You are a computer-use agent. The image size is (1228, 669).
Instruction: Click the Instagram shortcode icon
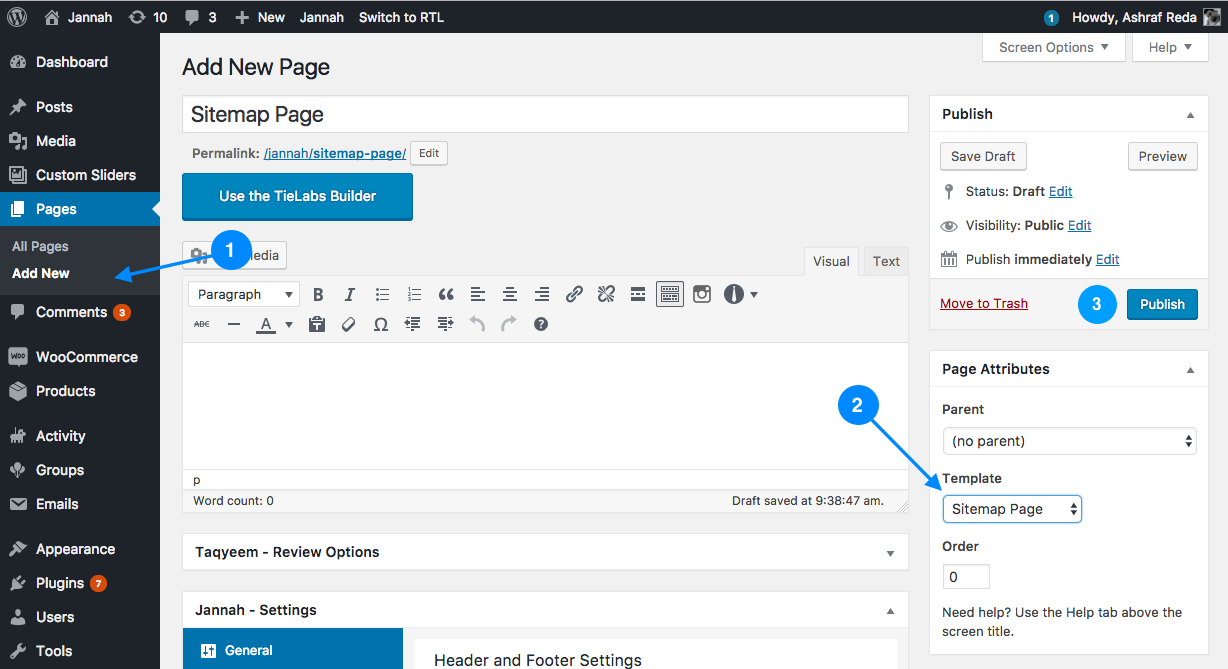(702, 294)
